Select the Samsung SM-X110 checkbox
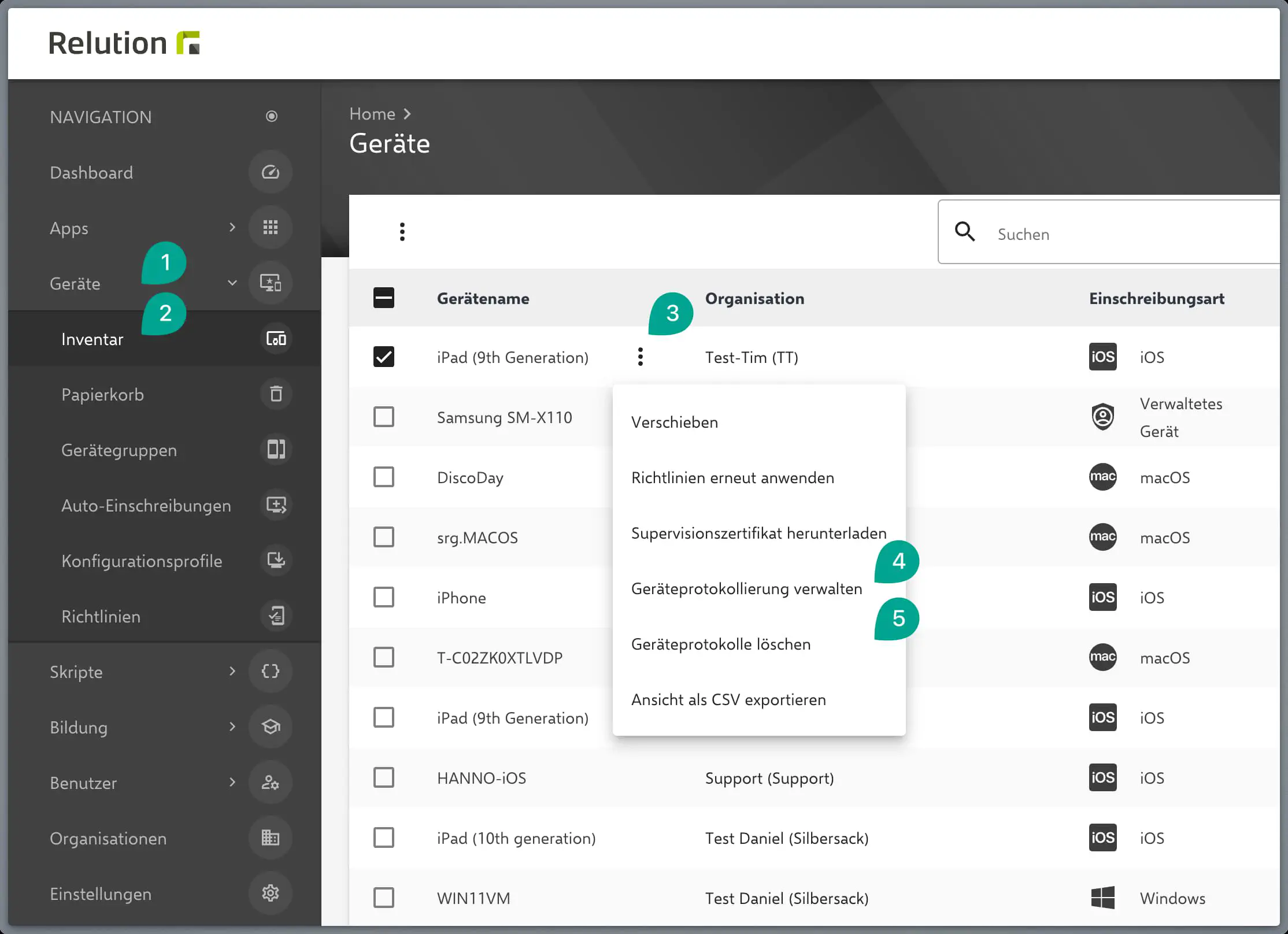Viewport: 1288px width, 934px height. click(384, 417)
